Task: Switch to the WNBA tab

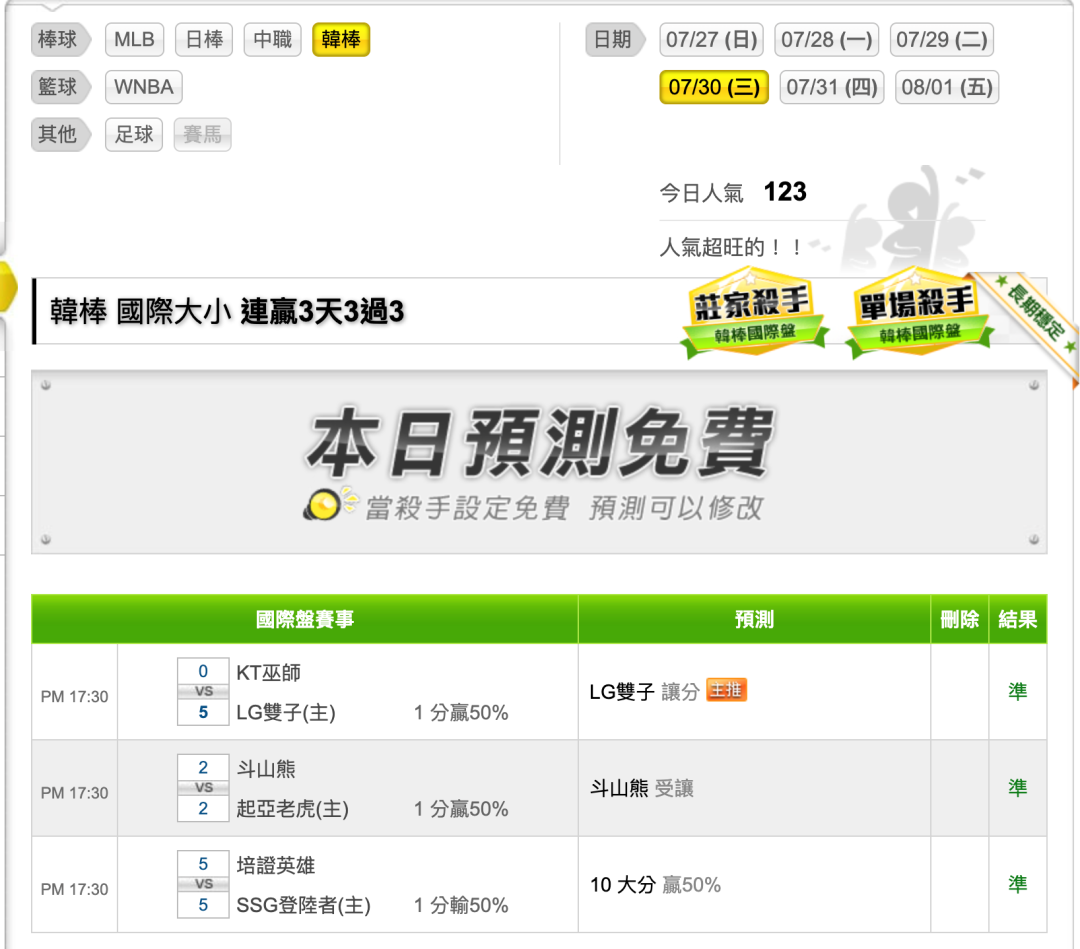Action: pyautogui.click(x=143, y=87)
